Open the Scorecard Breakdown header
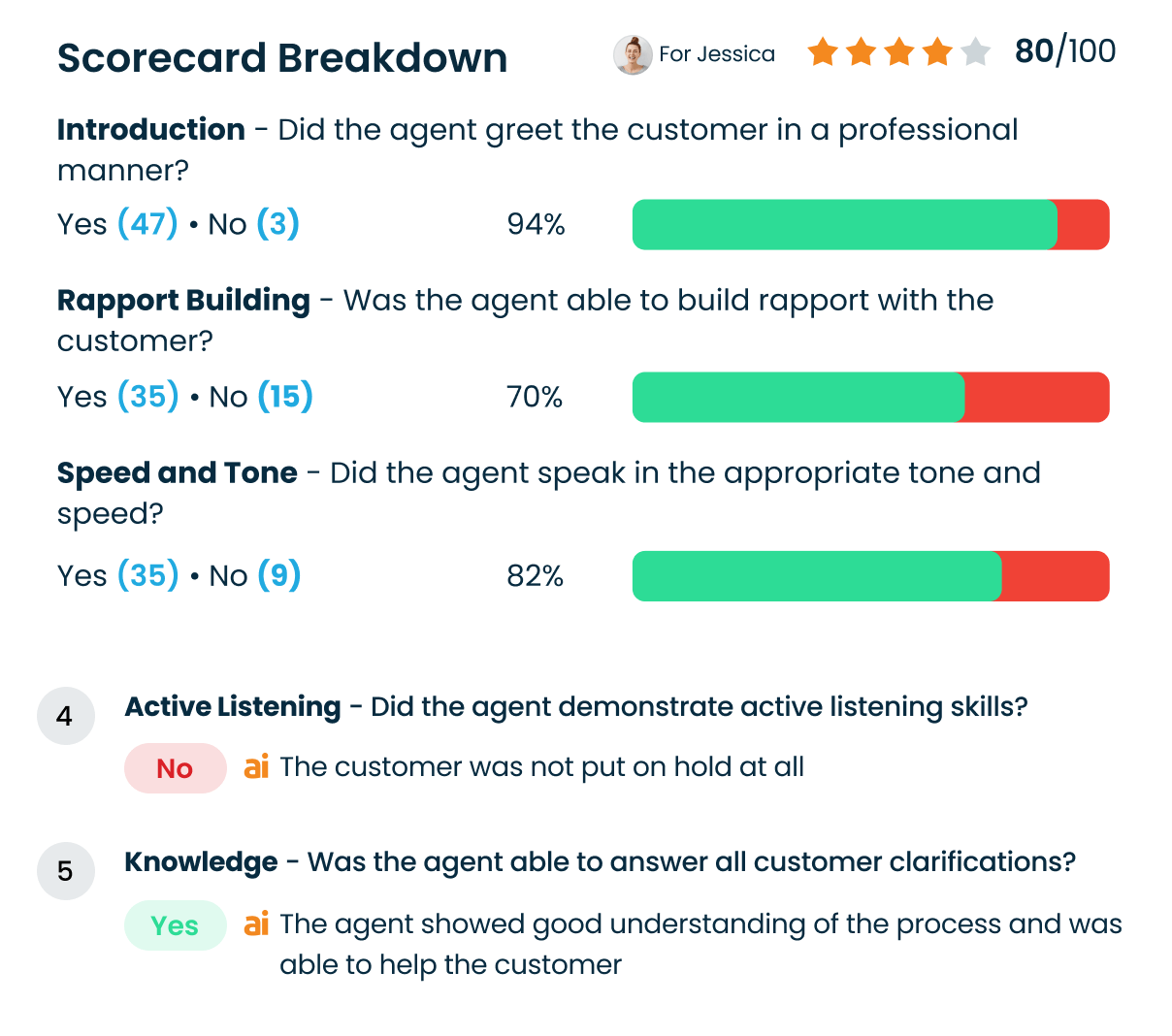Screen dimensions: 1172x1036 (281, 58)
